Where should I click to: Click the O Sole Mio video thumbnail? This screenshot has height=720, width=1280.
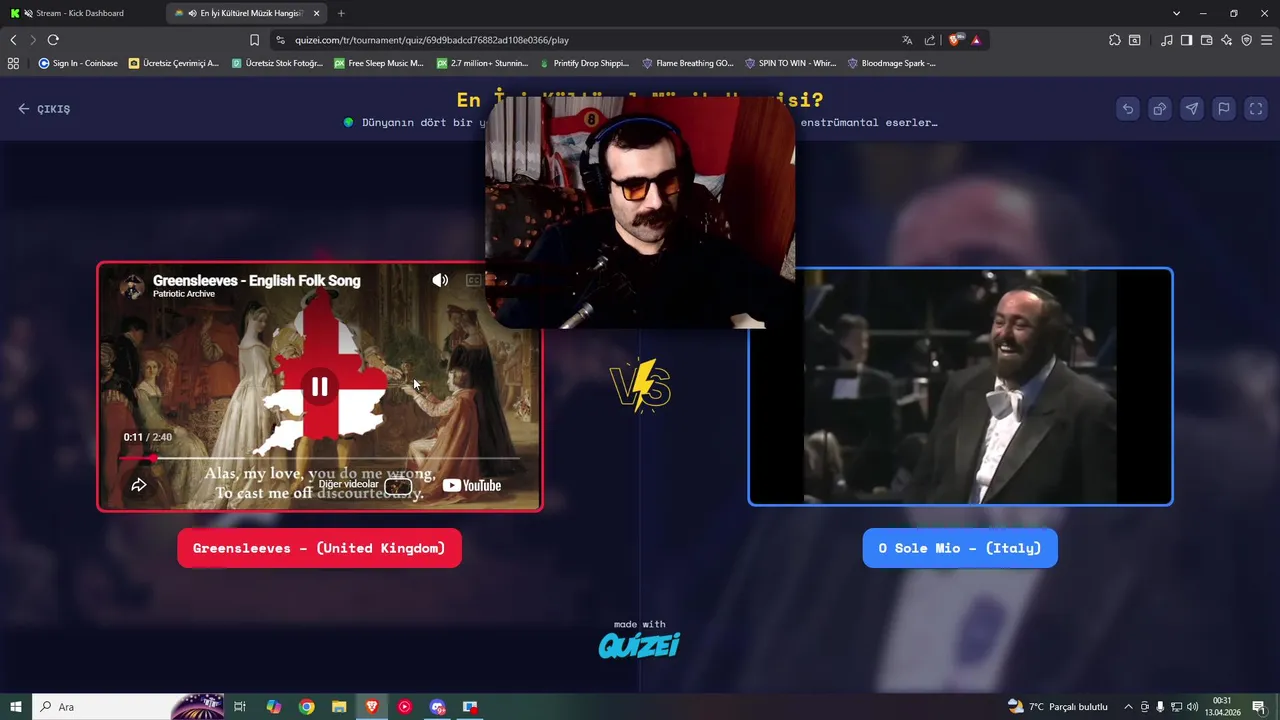[960, 387]
